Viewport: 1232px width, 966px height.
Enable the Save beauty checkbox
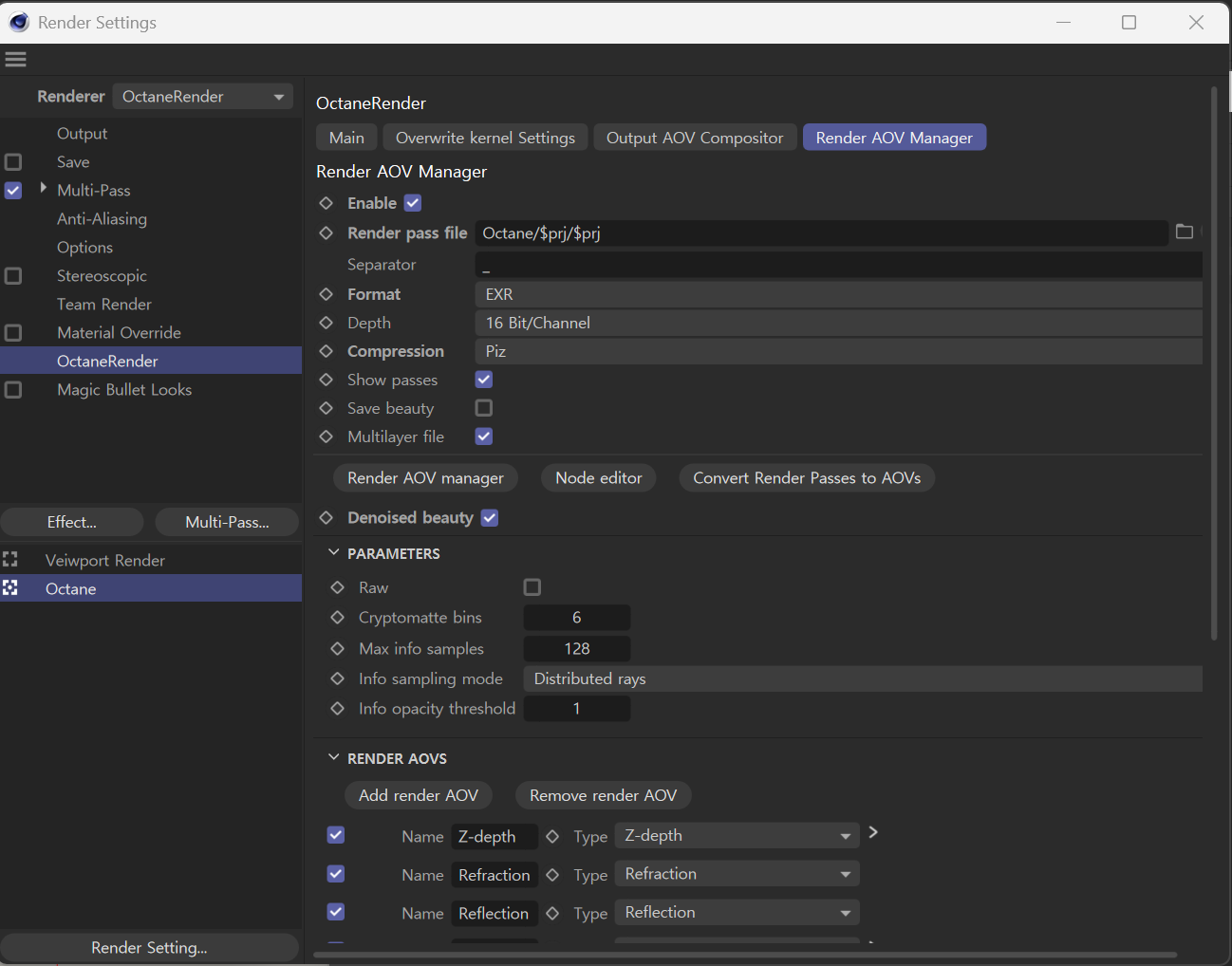pos(484,408)
